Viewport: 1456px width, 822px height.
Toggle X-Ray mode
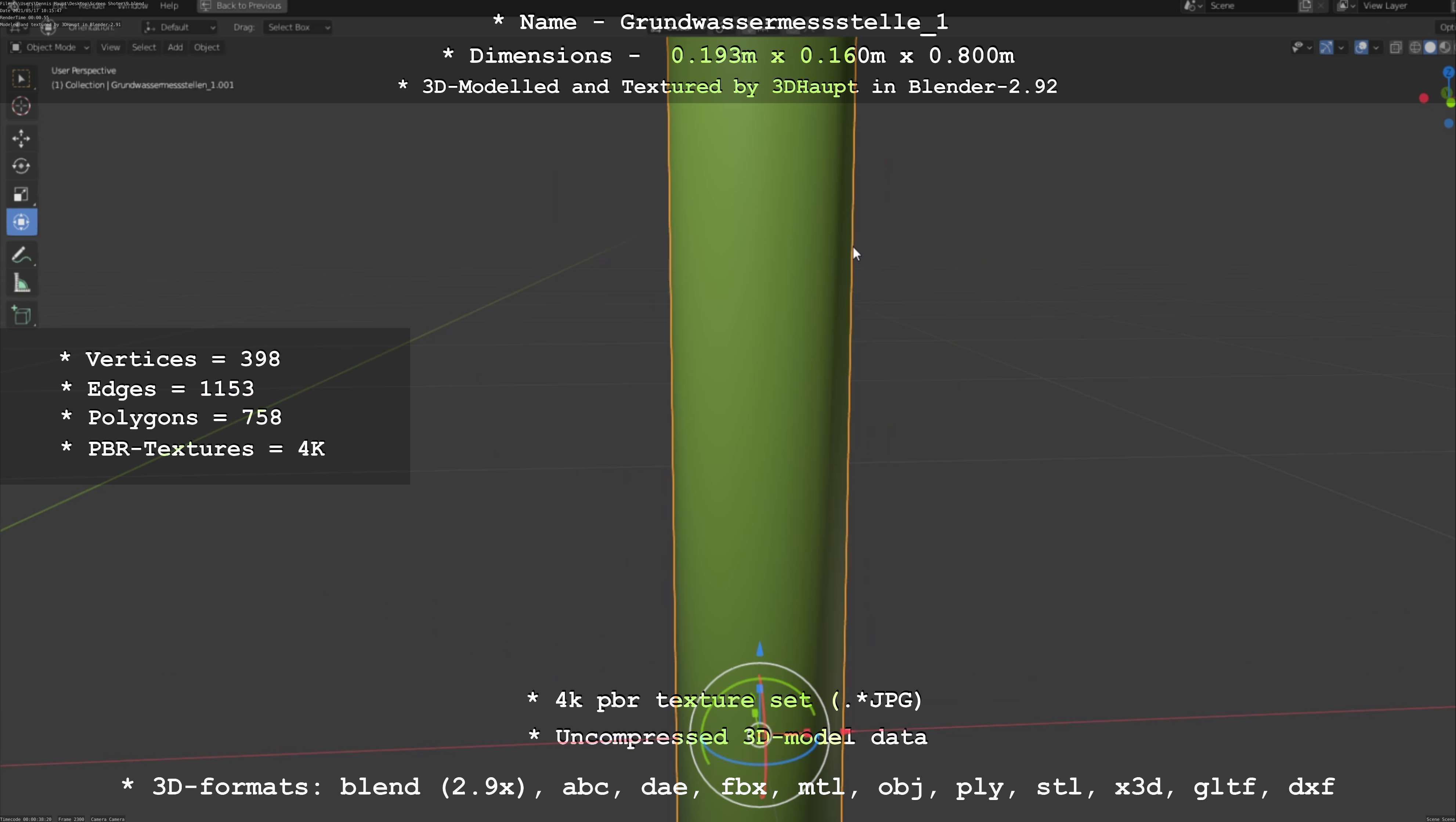1395,47
